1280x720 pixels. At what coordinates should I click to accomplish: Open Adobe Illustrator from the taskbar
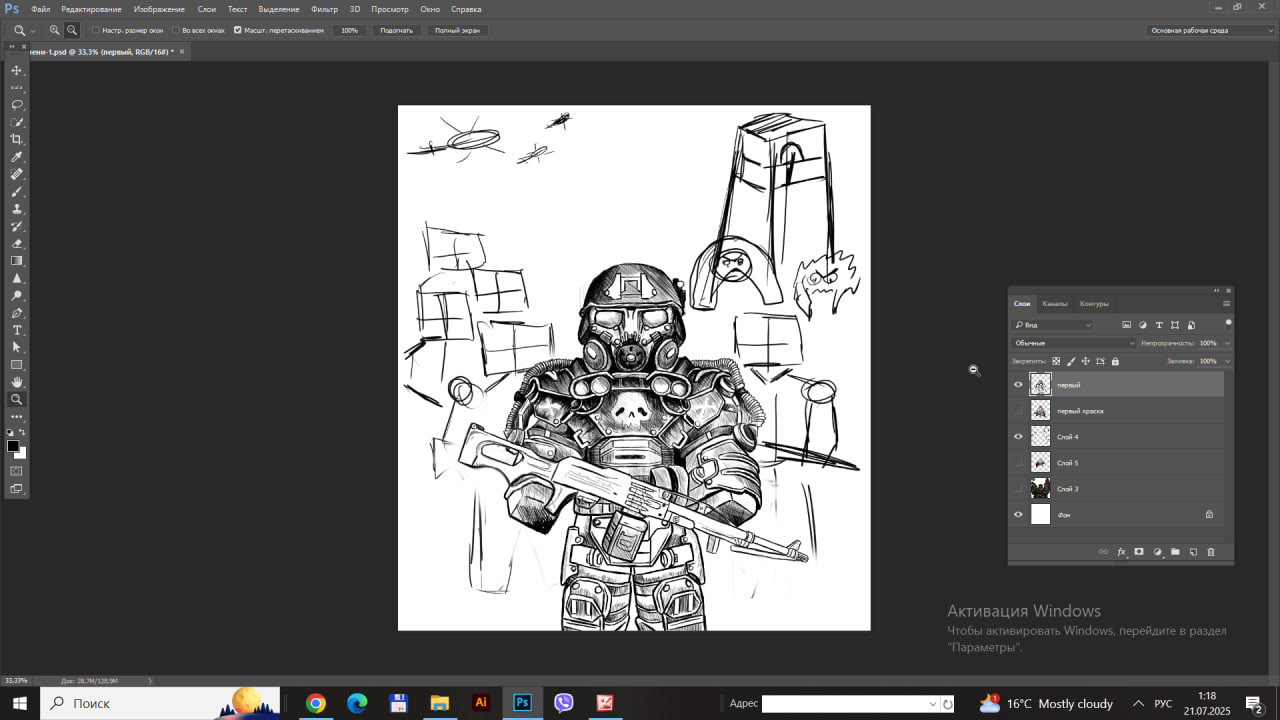pyautogui.click(x=481, y=703)
